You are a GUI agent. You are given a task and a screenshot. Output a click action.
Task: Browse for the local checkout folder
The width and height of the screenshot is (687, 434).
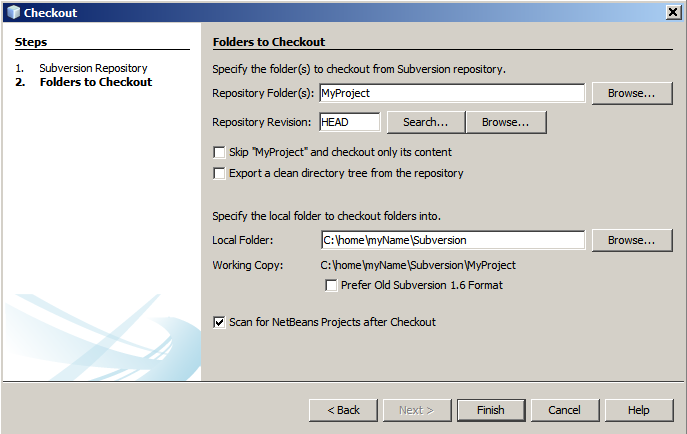[x=631, y=240]
